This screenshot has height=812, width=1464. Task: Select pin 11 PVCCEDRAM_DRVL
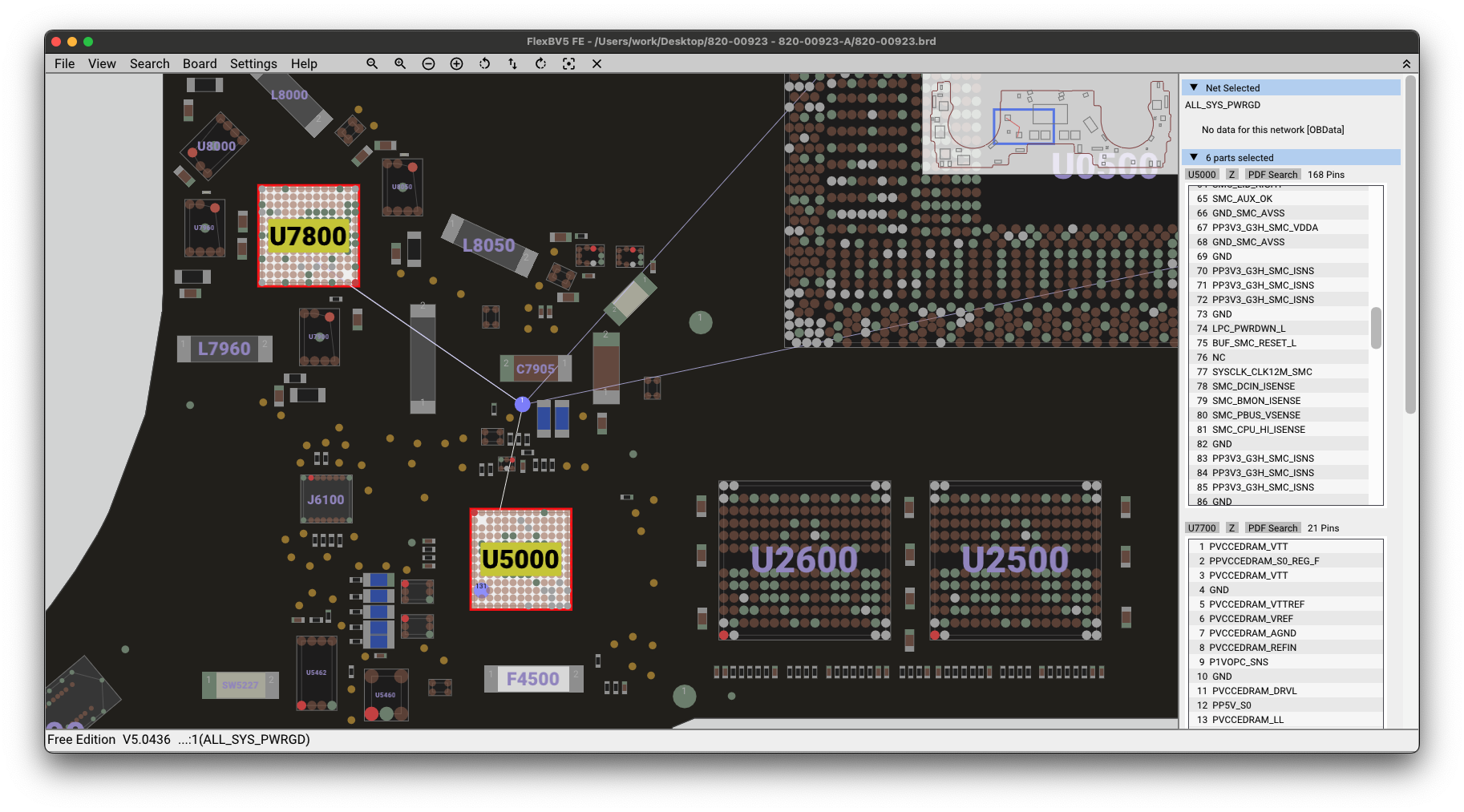pos(1286,691)
